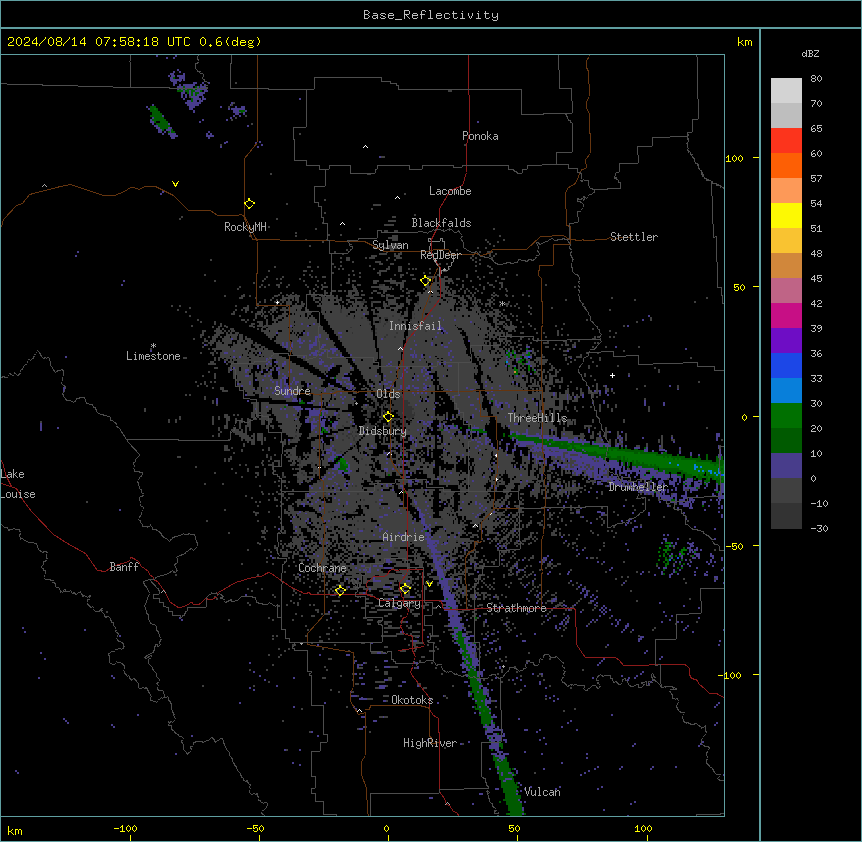Select the Airdrie label
Screen dimensions: 862x842
point(404,537)
